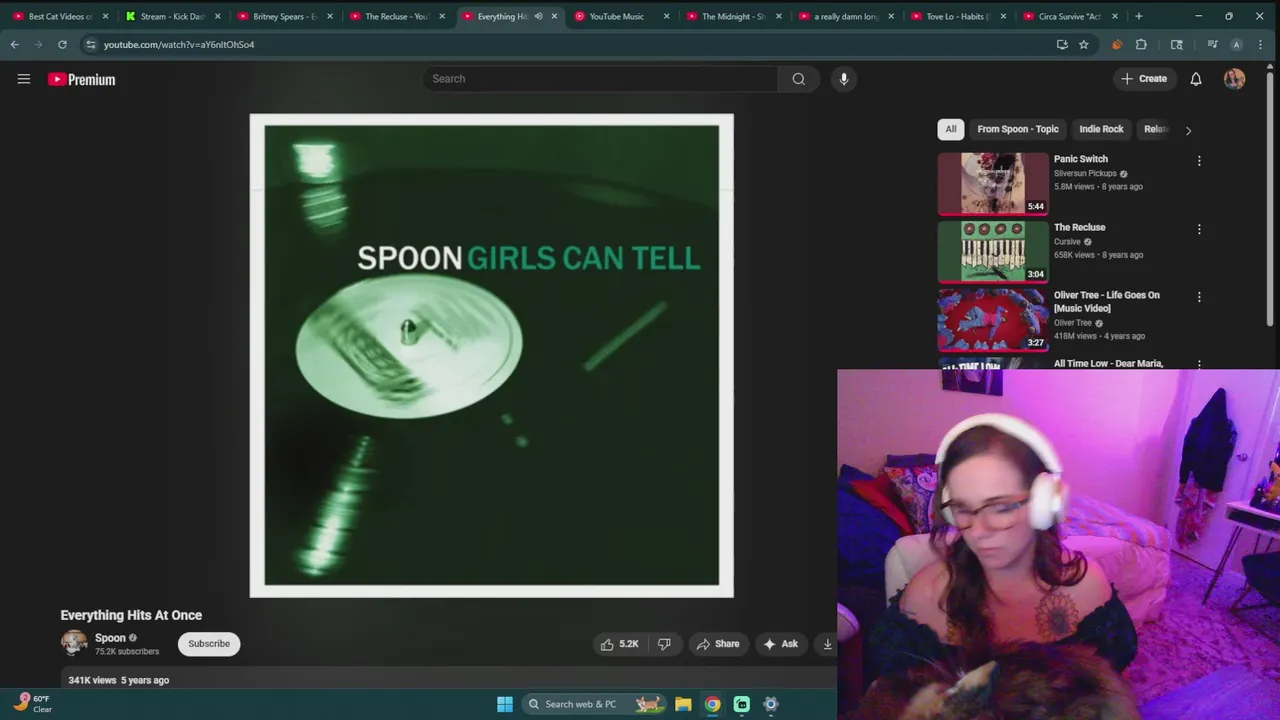Open browser extensions puzzle icon
The height and width of the screenshot is (720, 1280).
point(1141,44)
